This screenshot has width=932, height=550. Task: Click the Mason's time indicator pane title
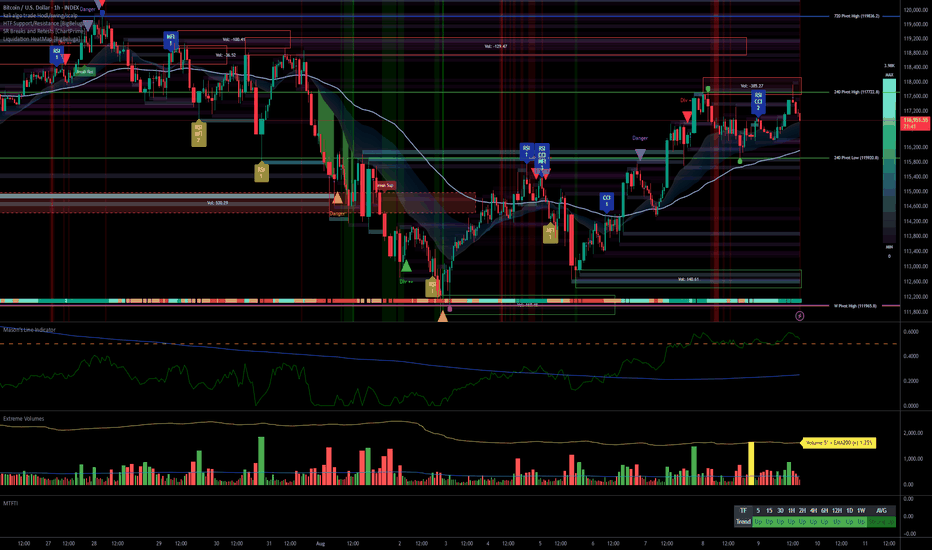click(x=29, y=329)
